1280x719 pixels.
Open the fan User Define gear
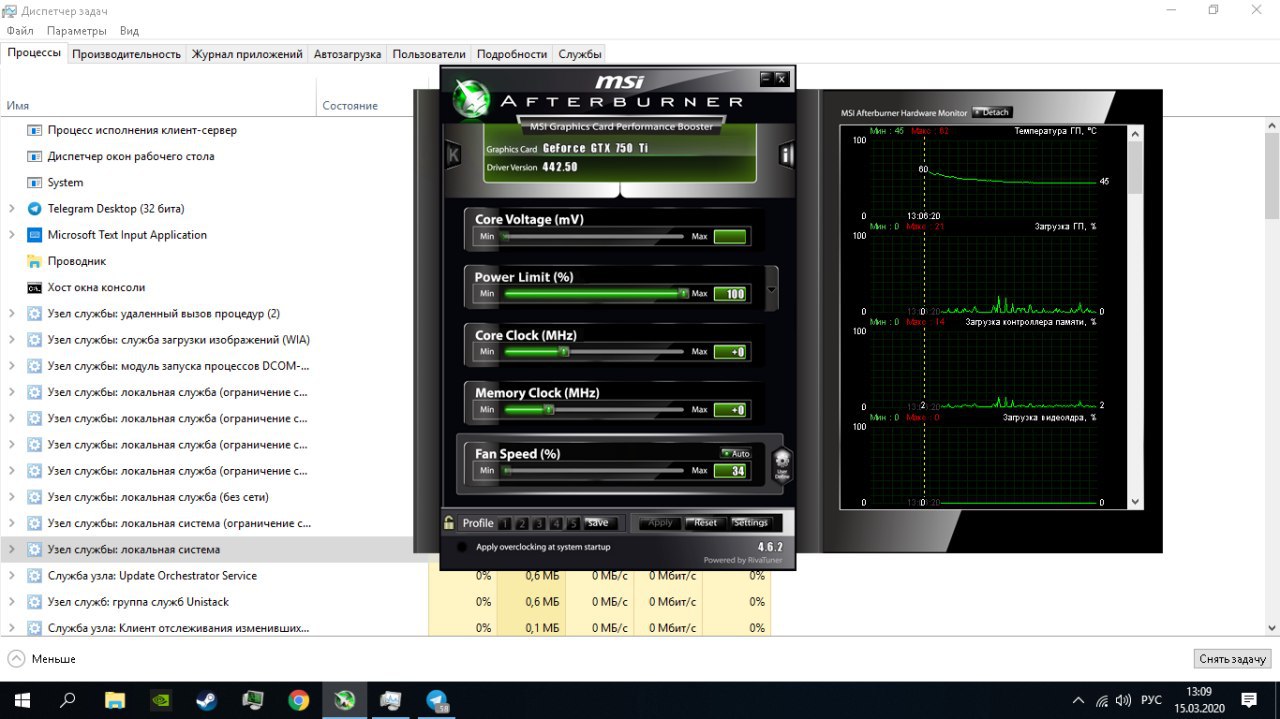pos(782,465)
